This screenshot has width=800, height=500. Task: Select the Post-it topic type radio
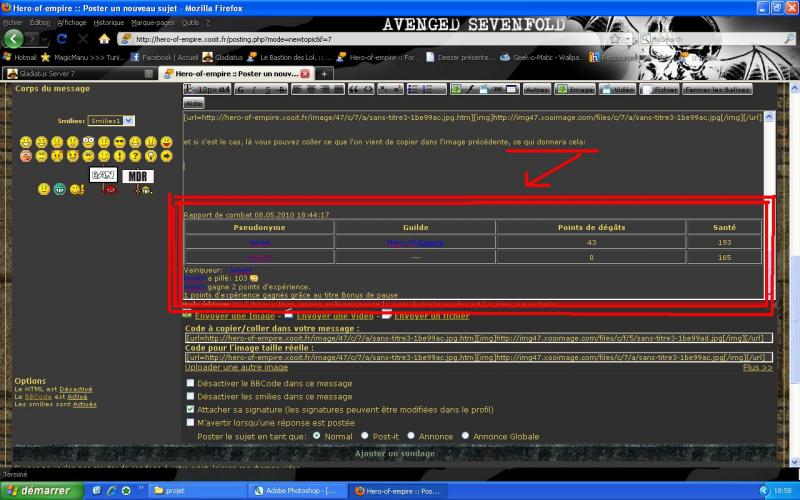pos(364,436)
